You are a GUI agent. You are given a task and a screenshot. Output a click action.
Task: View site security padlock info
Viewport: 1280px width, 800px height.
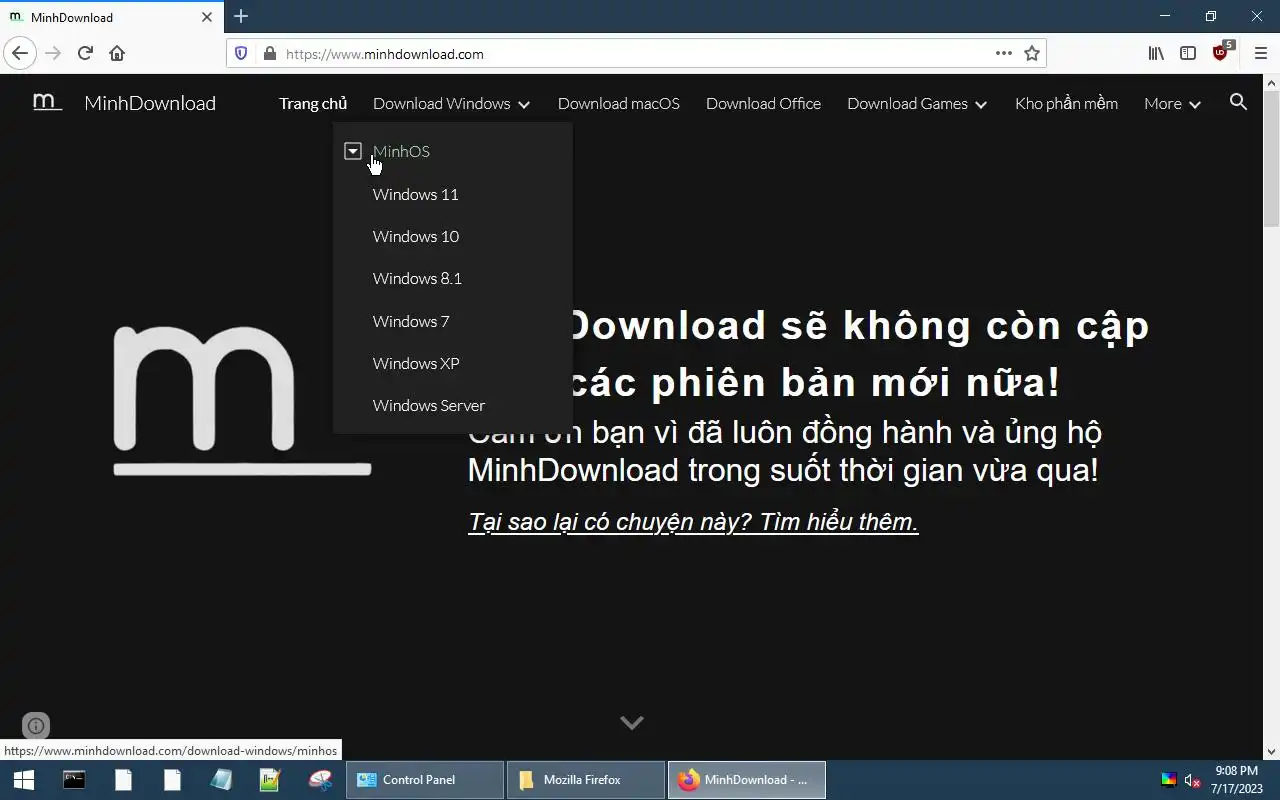269,53
